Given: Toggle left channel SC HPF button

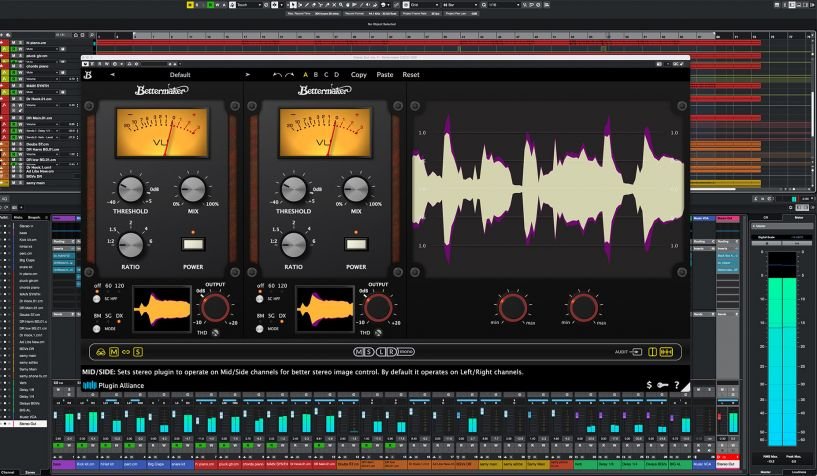Looking at the screenshot, I should click(x=97, y=299).
